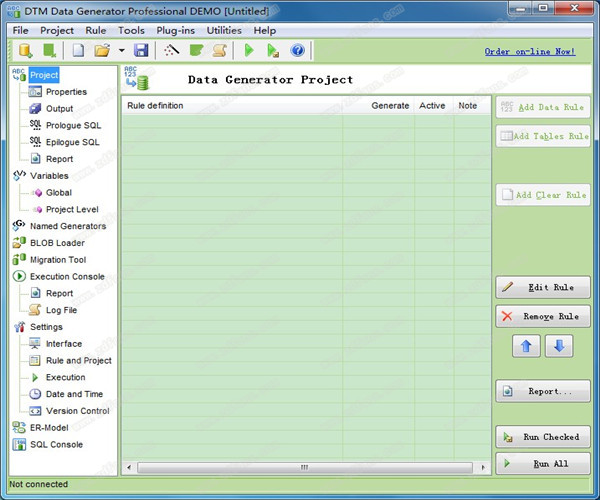
Task: Open Prologue SQL tree item
Action: click(x=73, y=125)
